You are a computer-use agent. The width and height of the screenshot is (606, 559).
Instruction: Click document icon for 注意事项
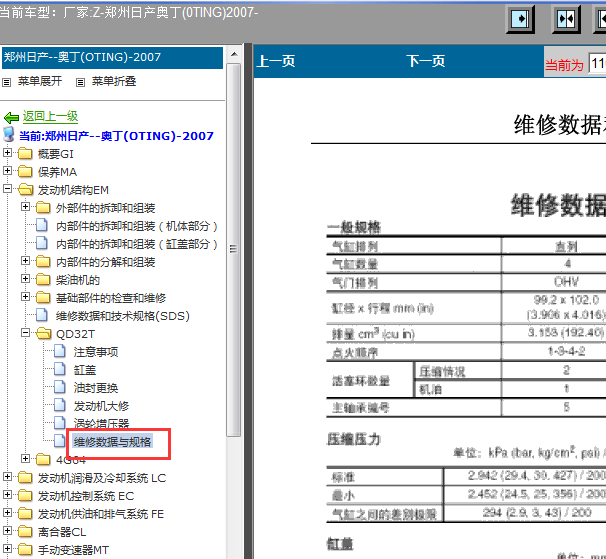pyautogui.click(x=60, y=351)
